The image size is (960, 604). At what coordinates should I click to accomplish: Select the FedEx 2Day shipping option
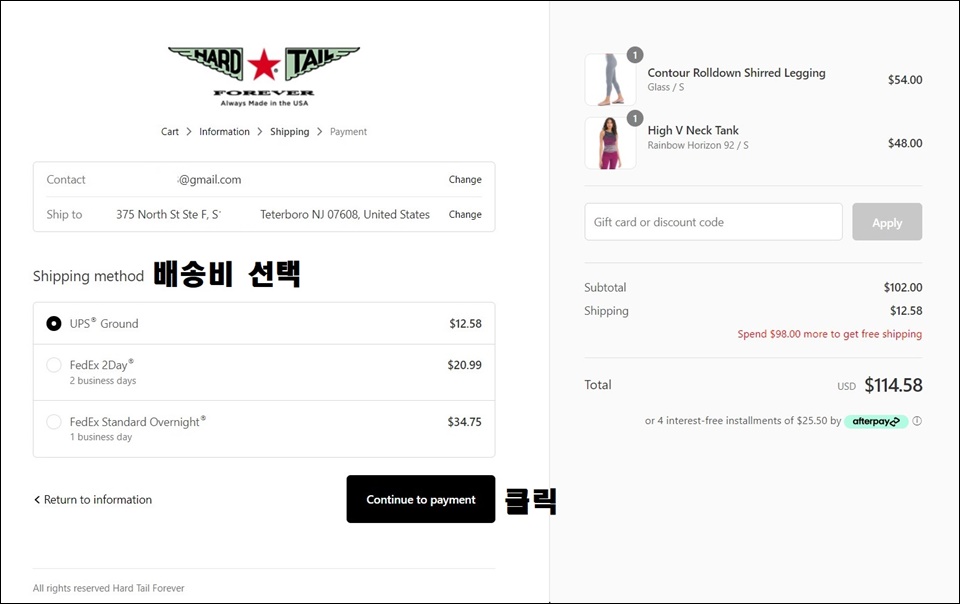(264, 372)
